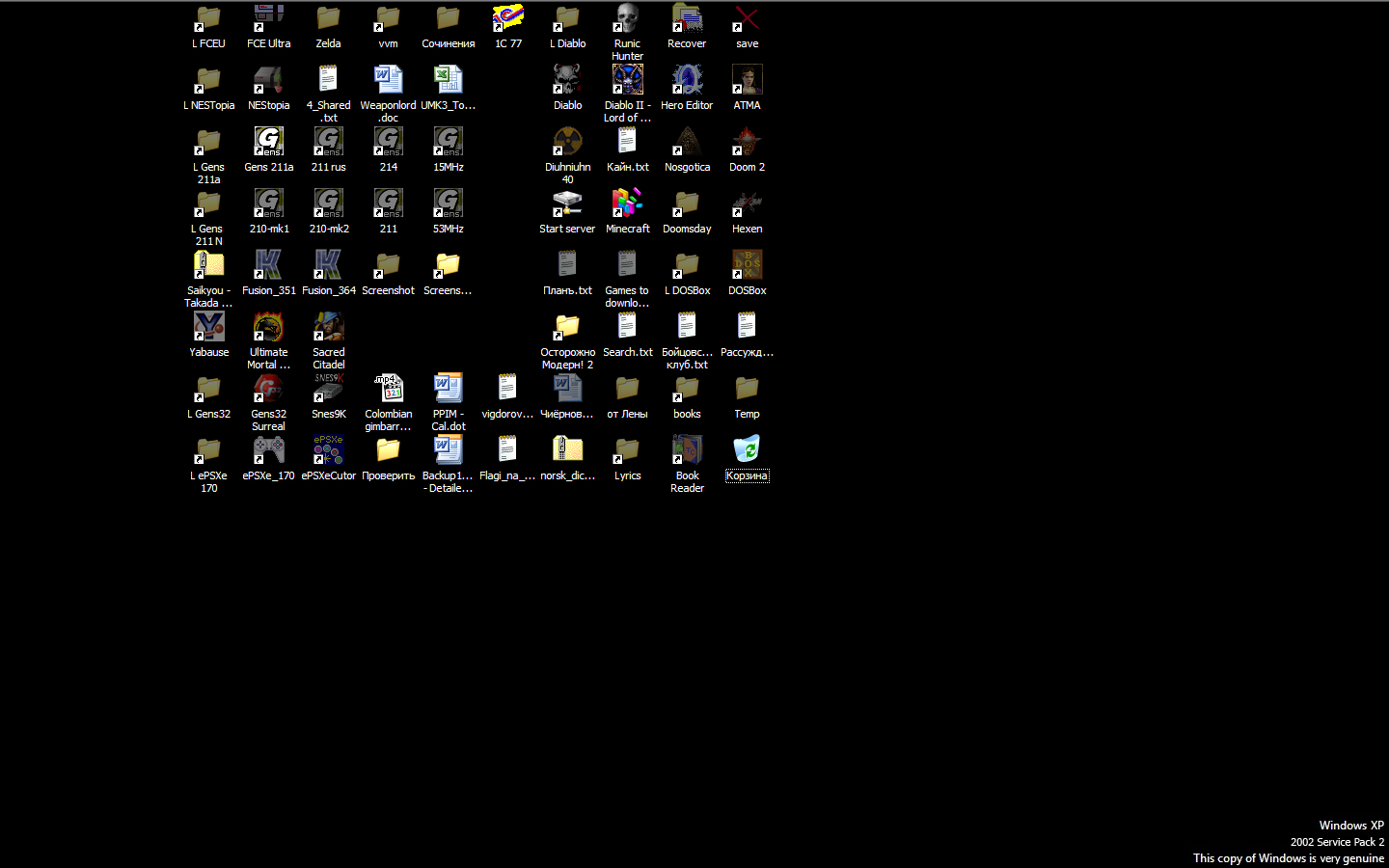Click the FCE Ultra emulator icon
The image size is (1389, 868).
pyautogui.click(x=268, y=19)
